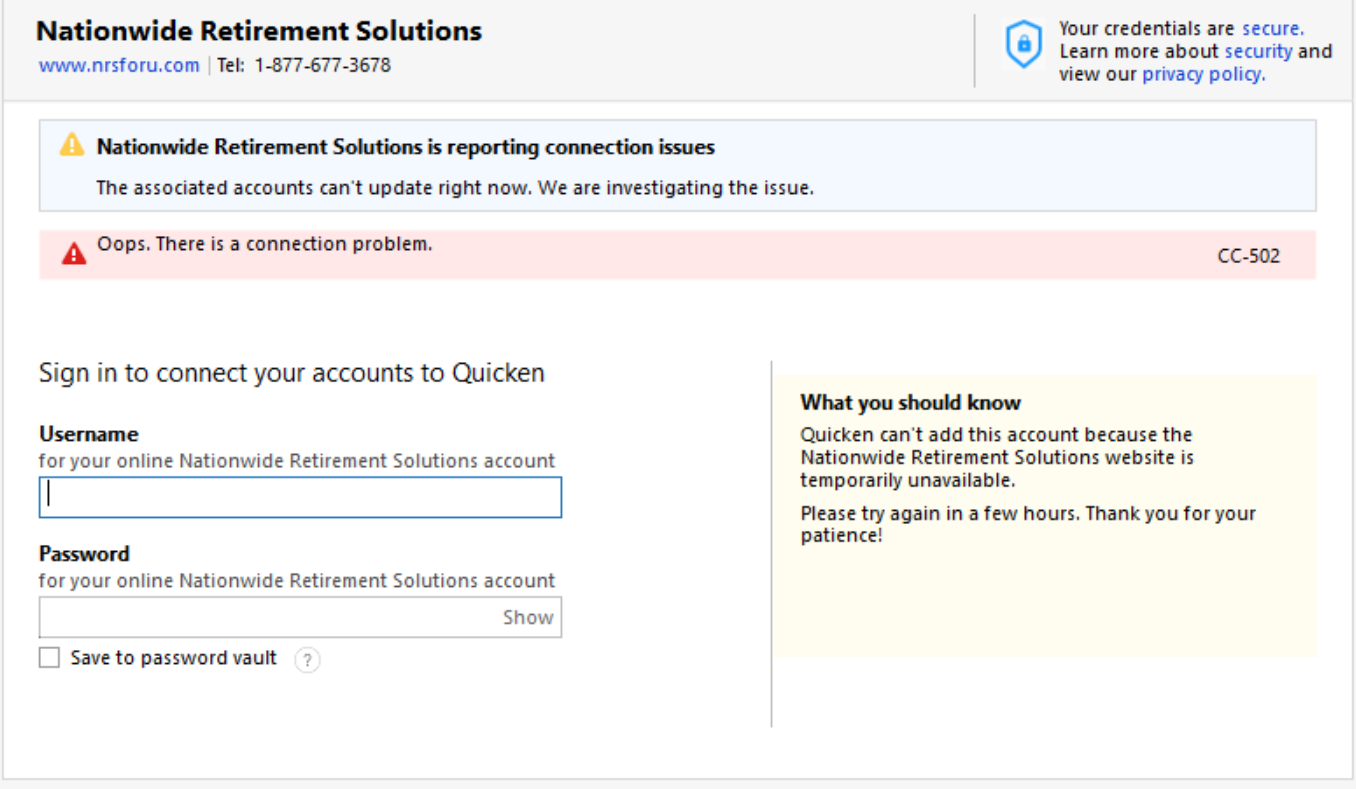This screenshot has width=1356, height=789.
Task: View the privacy policy link
Action: click(x=1203, y=74)
